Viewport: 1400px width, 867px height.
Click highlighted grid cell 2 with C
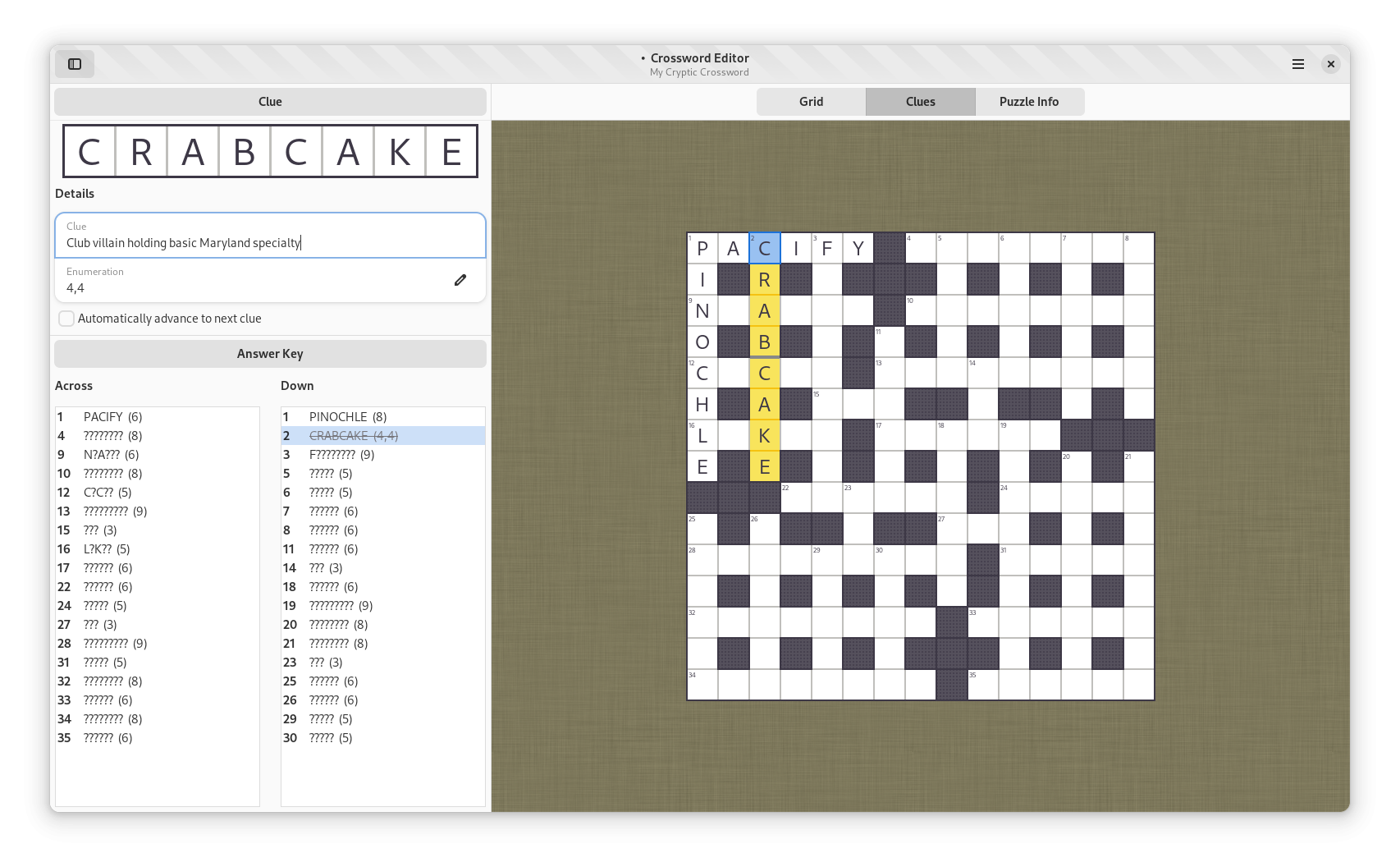pos(765,249)
